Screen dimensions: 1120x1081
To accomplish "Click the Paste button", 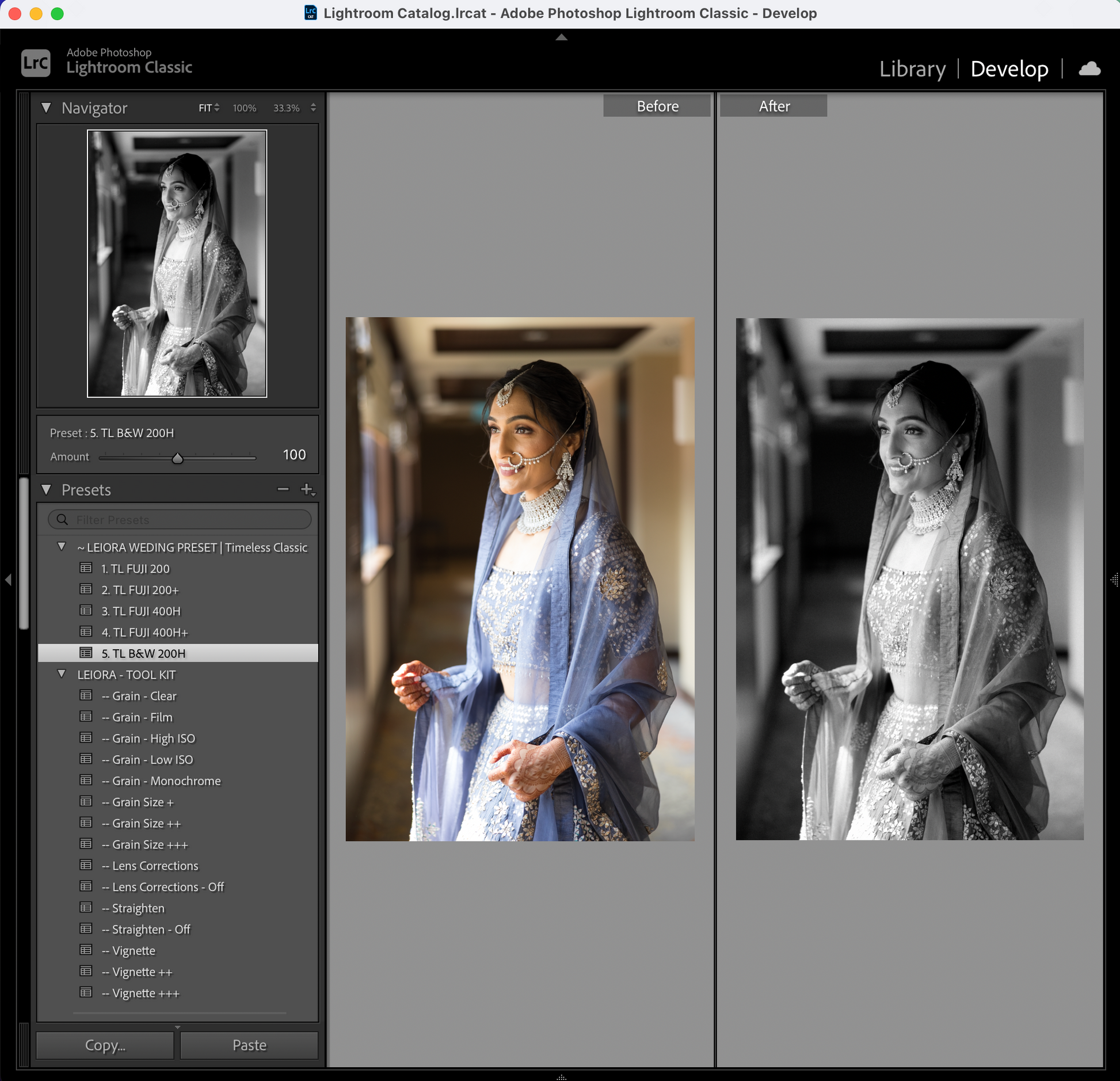I will point(249,1045).
